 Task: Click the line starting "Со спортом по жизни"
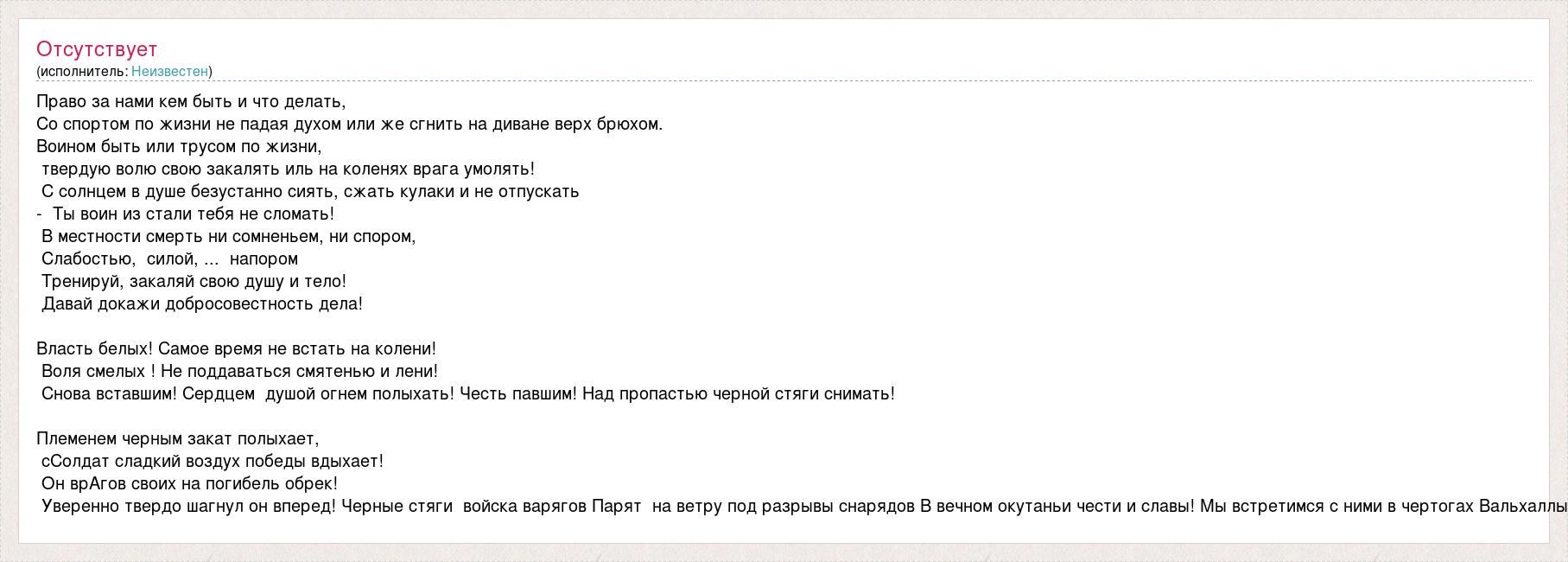coord(349,125)
